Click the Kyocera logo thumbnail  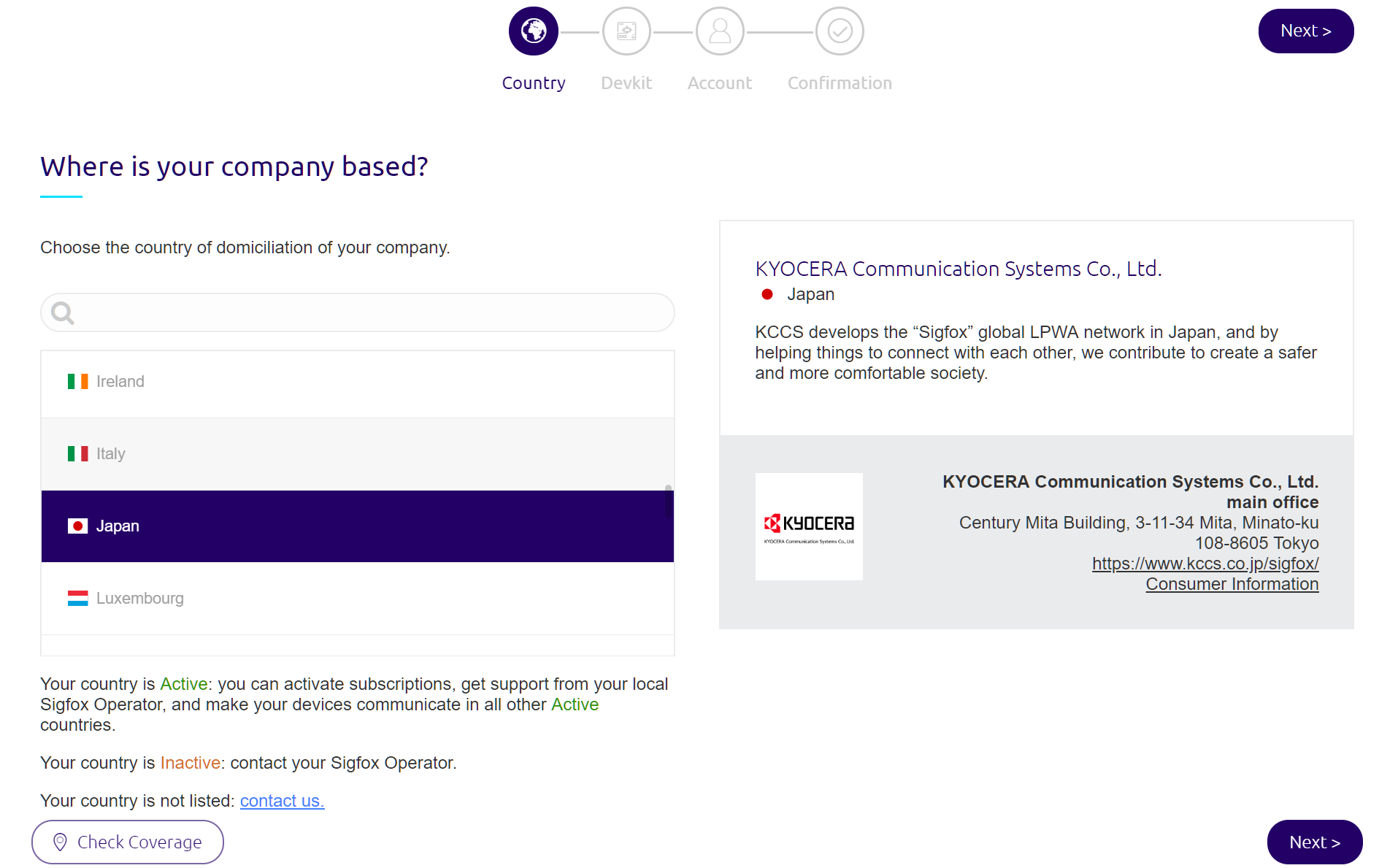tap(809, 526)
